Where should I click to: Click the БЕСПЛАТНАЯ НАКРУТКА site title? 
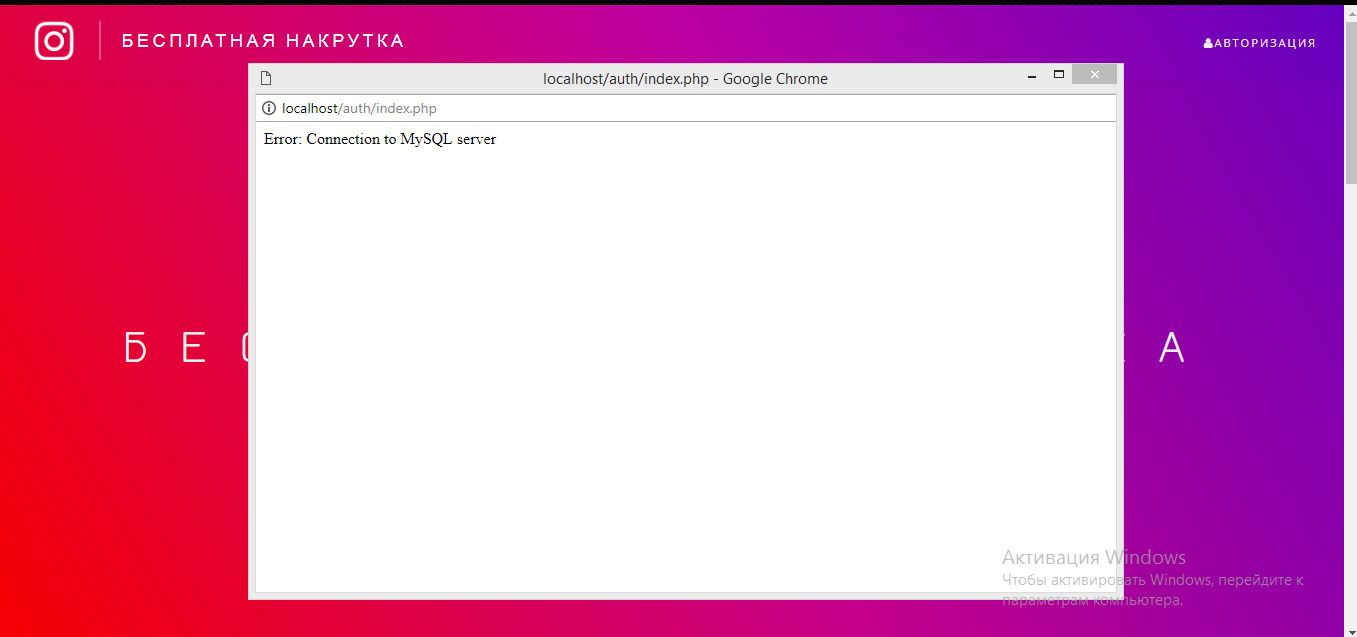tap(263, 41)
